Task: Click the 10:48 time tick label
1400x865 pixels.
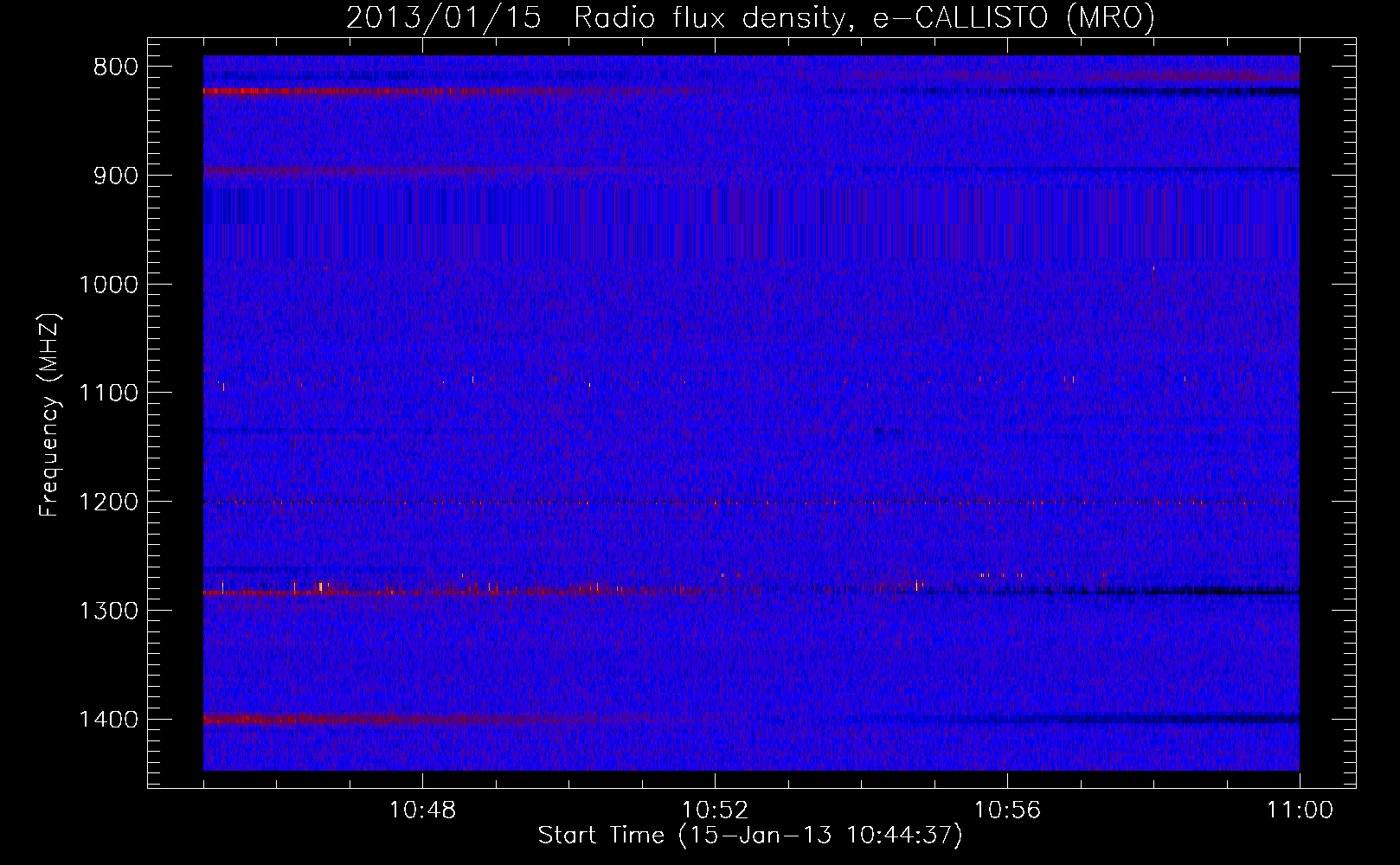Action: 422,811
